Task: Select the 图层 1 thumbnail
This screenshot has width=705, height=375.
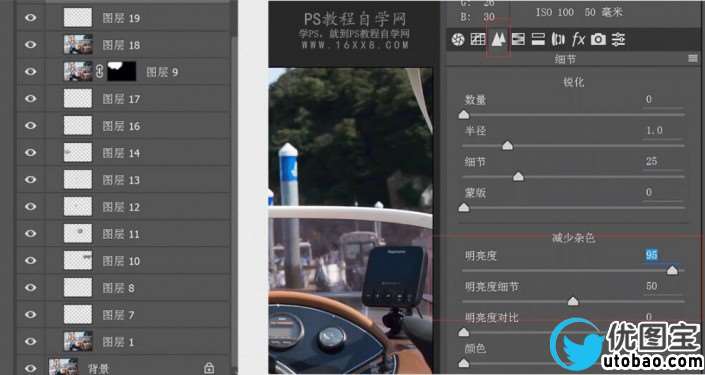Action: pyautogui.click(x=78, y=341)
